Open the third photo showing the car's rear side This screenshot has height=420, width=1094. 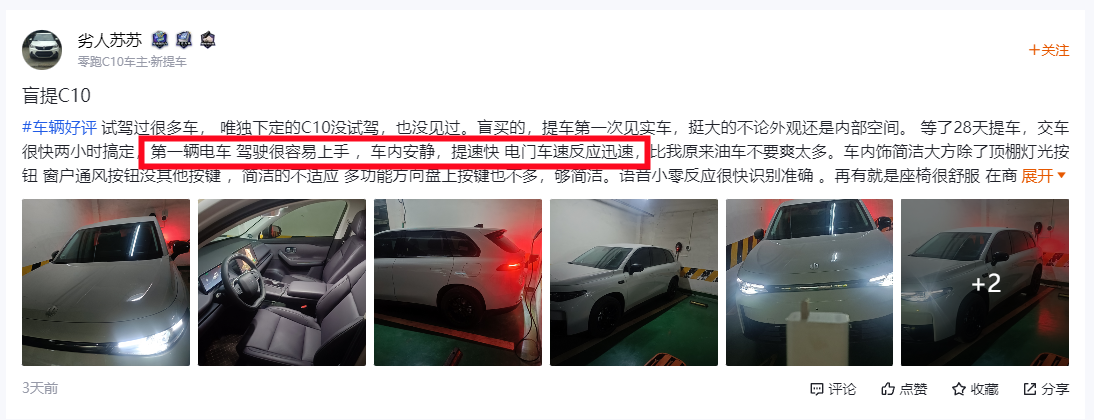click(x=458, y=283)
